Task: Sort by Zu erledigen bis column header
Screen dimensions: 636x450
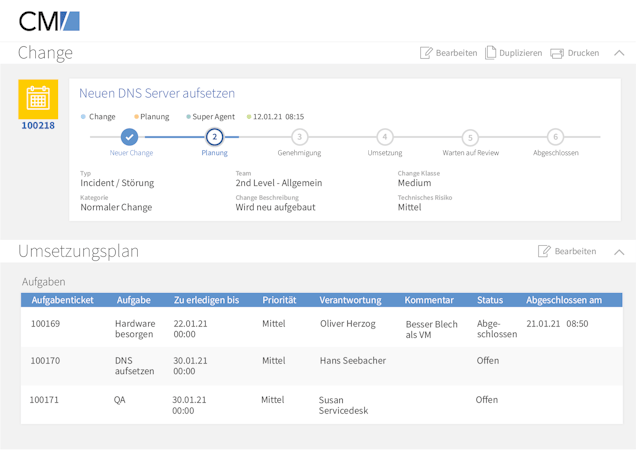Action: coord(206,300)
